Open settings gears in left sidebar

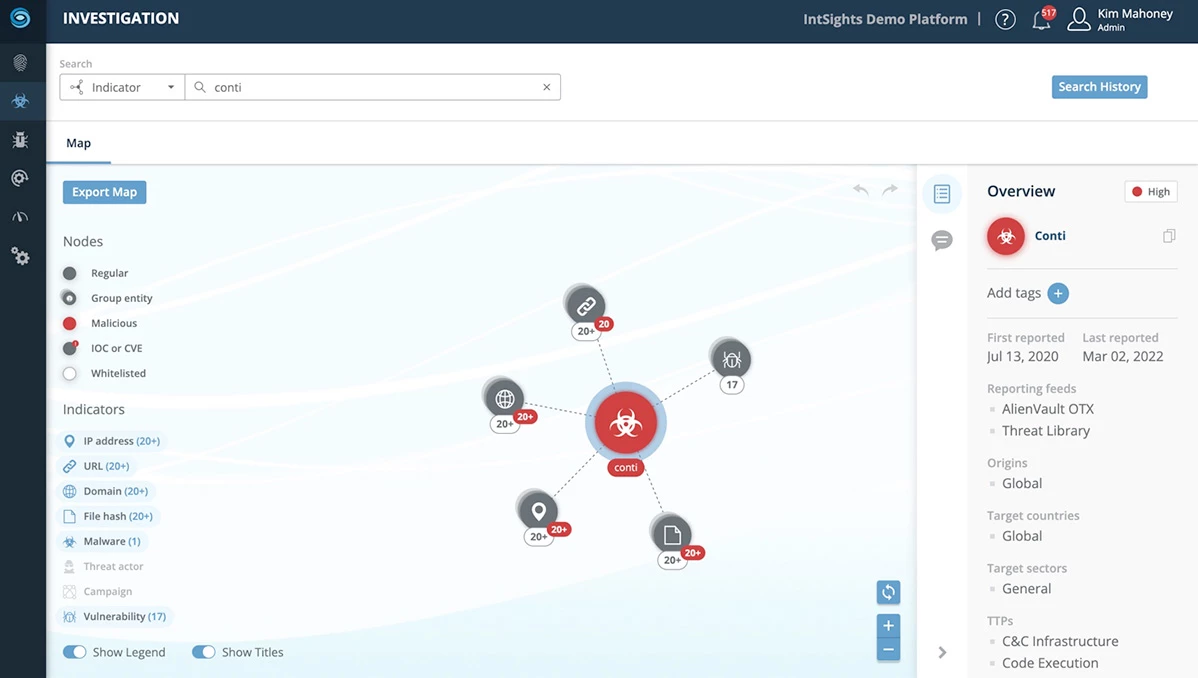pyautogui.click(x=20, y=256)
